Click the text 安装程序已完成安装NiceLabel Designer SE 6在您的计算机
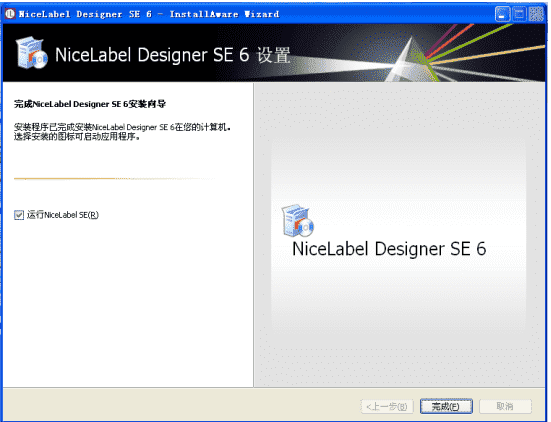Viewport: 551px width, 422px height. coord(121,127)
